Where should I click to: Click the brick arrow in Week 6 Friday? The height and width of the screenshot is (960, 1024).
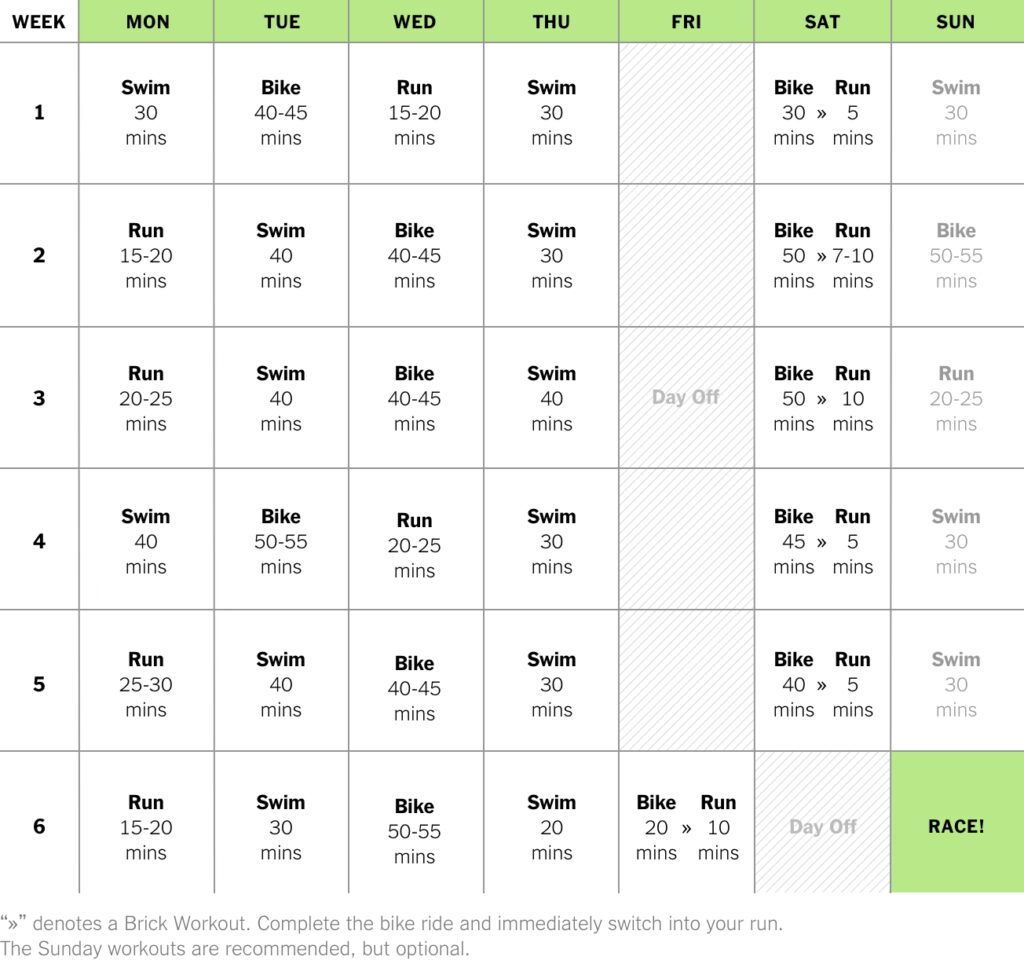(x=686, y=828)
